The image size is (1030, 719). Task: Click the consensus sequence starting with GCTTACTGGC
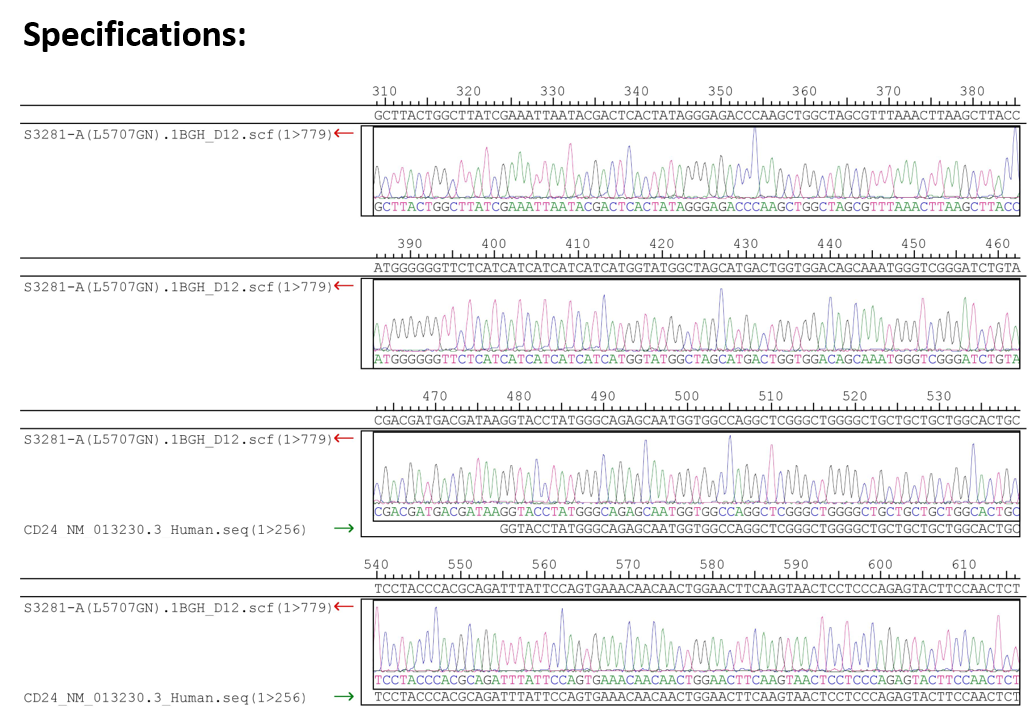(696, 116)
